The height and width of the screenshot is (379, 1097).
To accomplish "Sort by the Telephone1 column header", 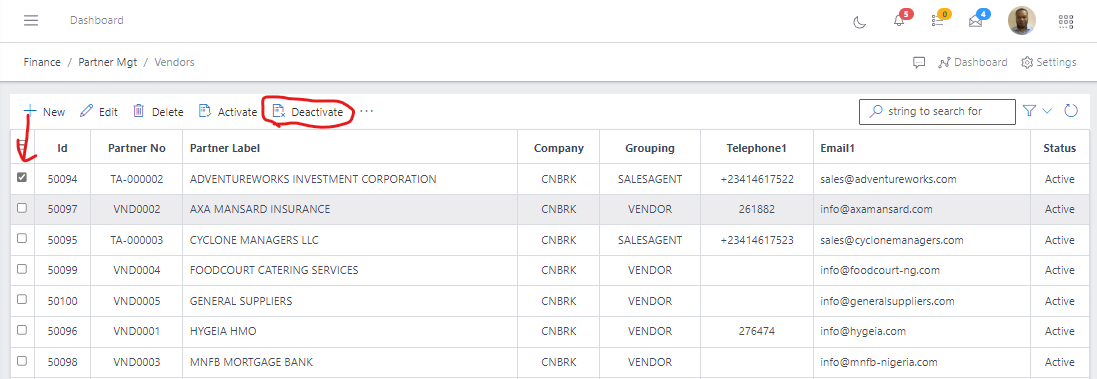I will (x=756, y=148).
